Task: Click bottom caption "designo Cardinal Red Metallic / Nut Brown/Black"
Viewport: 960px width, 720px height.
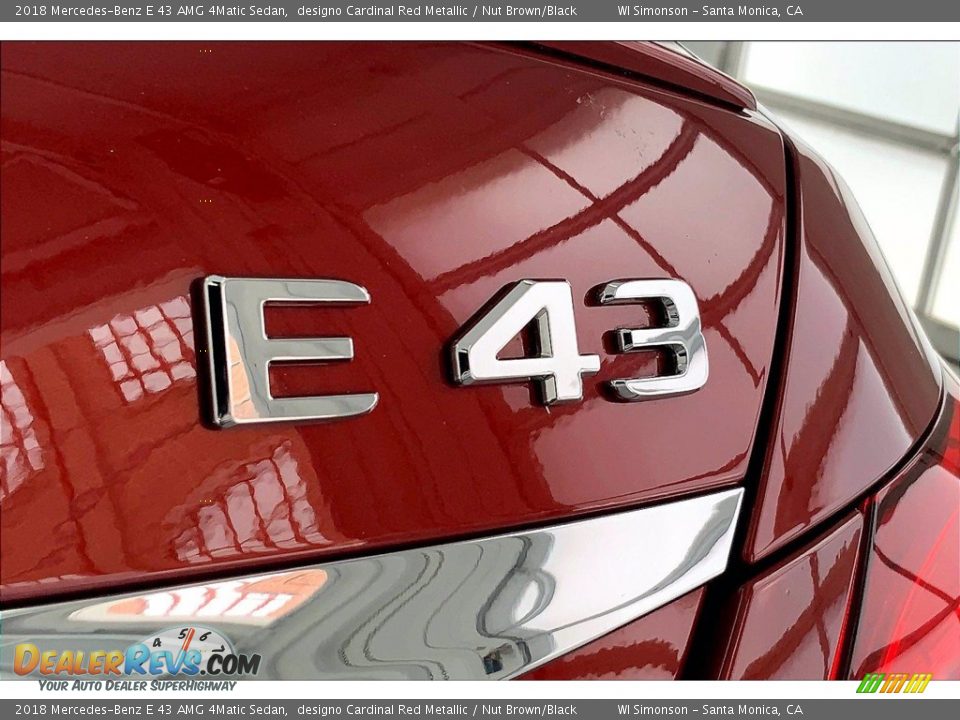Action: click(437, 710)
